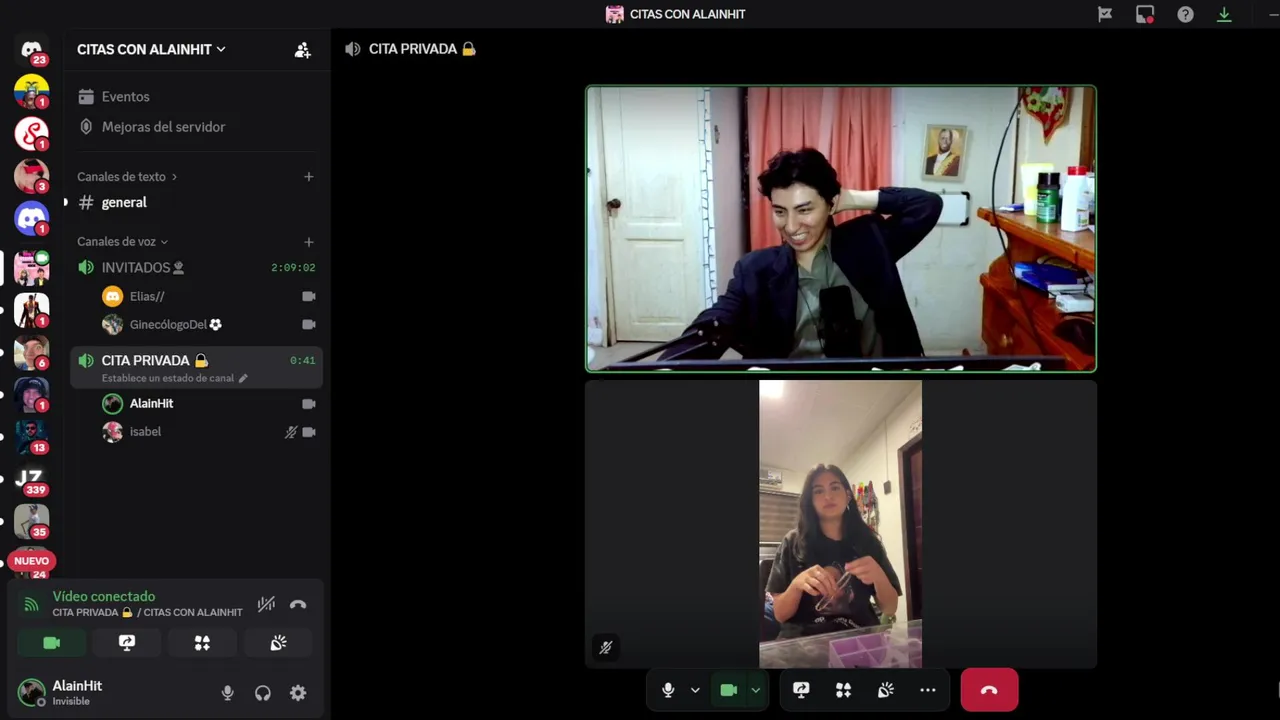This screenshot has width=1280, height=720.
Task: Open soundboard from bottom call controls
Action: click(886, 690)
